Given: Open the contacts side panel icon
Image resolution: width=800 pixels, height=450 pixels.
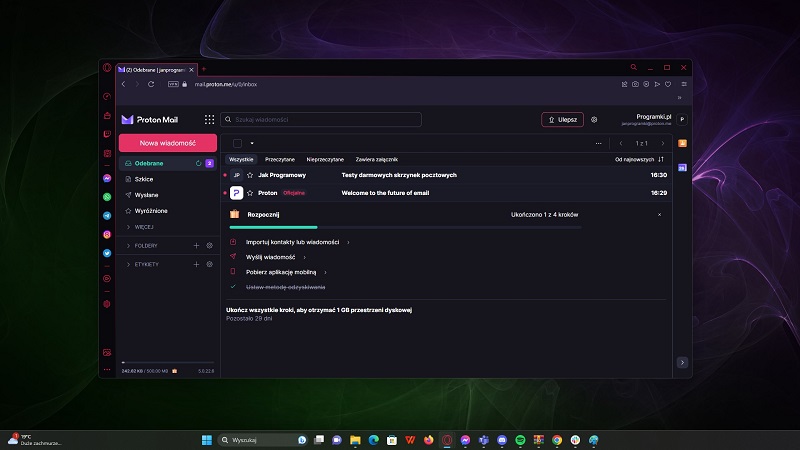Looking at the screenshot, I should [682, 143].
